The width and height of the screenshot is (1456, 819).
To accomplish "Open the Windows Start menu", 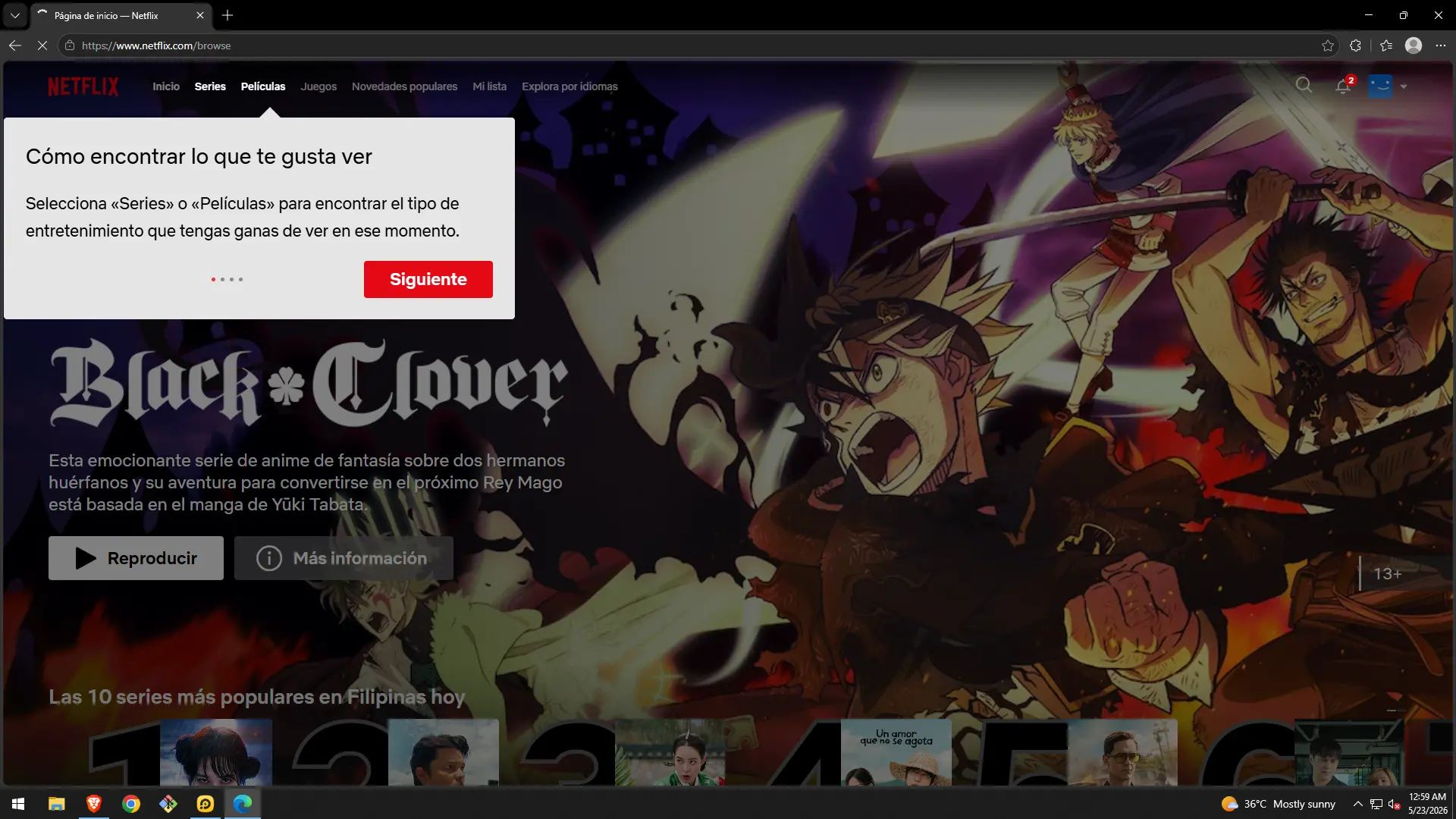I will [18, 804].
